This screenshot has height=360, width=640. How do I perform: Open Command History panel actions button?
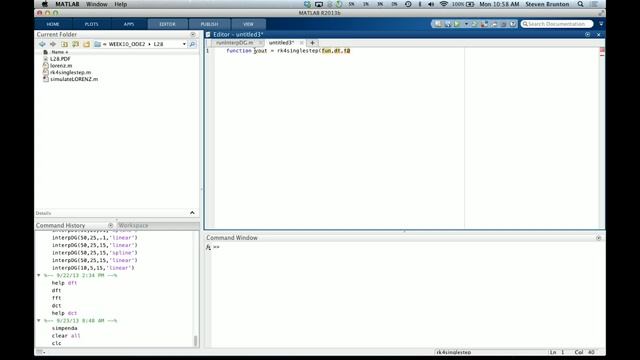pos(110,225)
